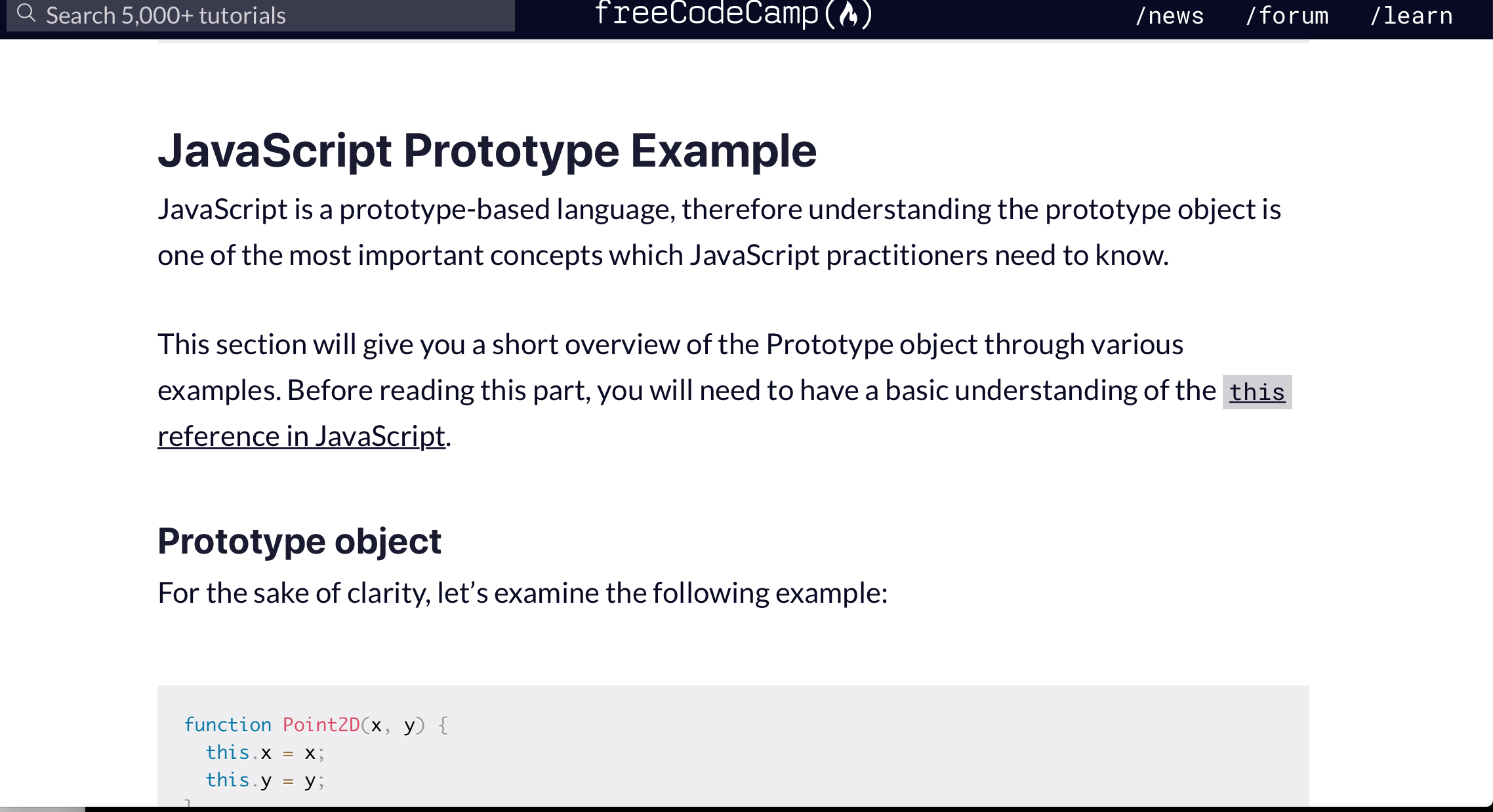Viewport: 1493px width, 812px height.
Task: Open the freeCodeCamp logo homepage link
Action: point(735,14)
